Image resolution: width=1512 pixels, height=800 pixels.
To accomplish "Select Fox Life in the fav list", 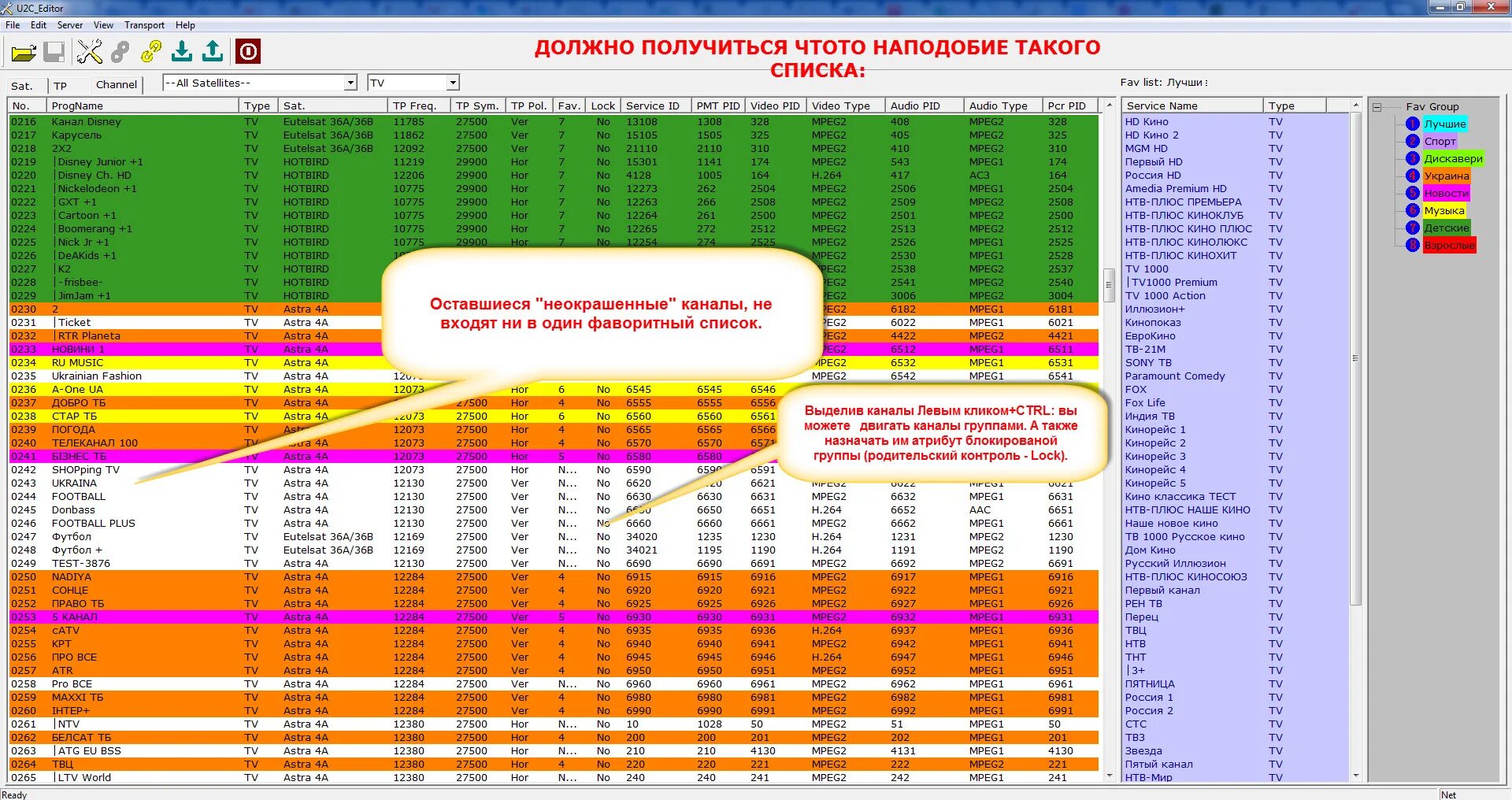I will point(1236,403).
